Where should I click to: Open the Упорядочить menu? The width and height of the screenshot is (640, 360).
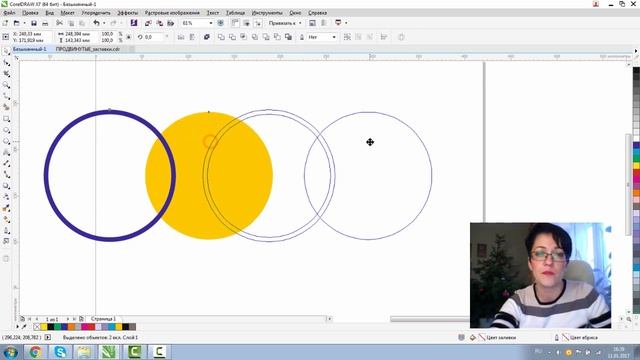coord(96,13)
